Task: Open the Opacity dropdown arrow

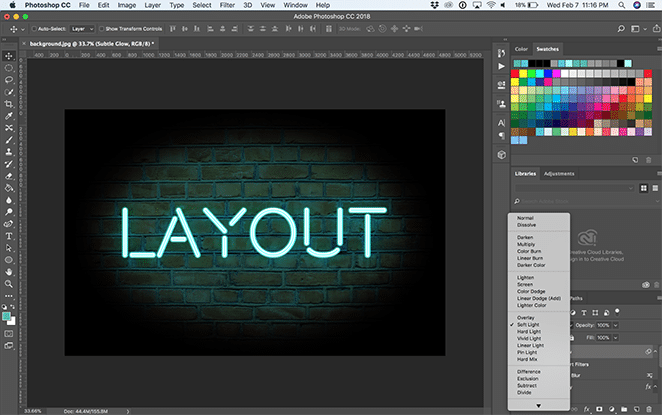Action: (x=615, y=325)
